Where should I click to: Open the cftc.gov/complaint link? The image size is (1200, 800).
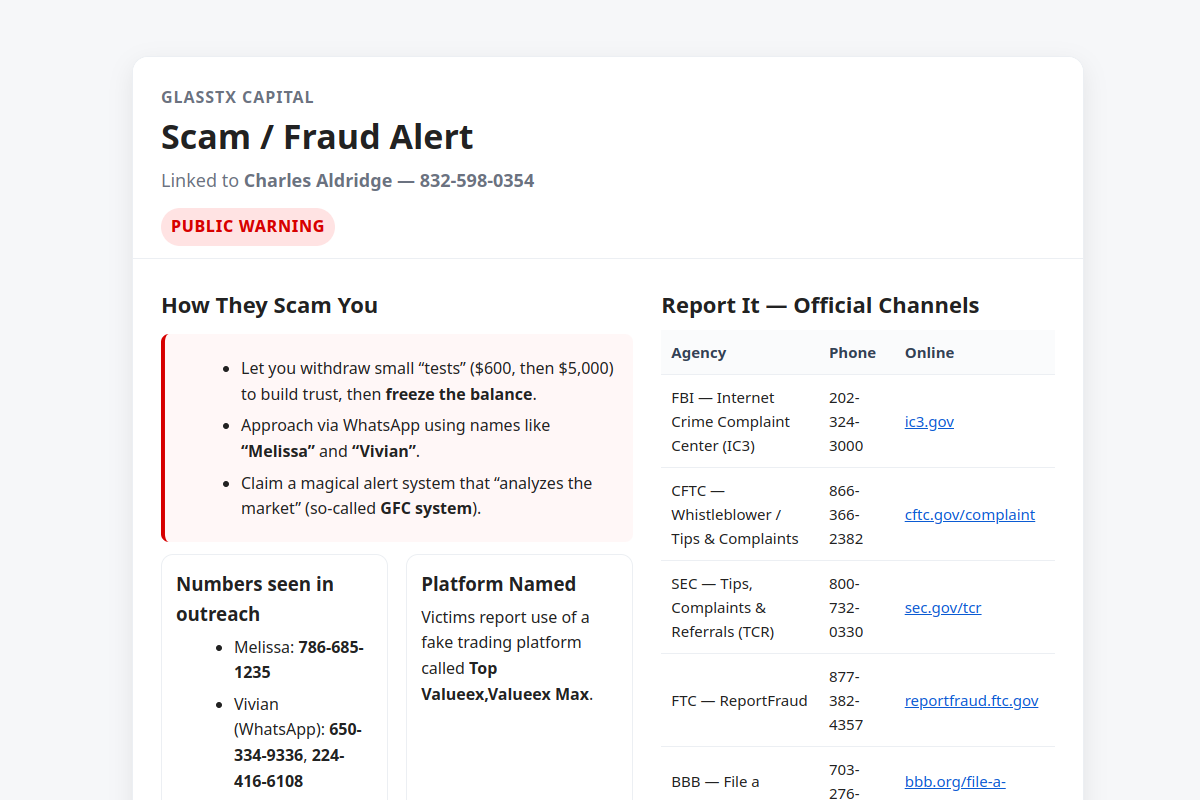pyautogui.click(x=969, y=514)
